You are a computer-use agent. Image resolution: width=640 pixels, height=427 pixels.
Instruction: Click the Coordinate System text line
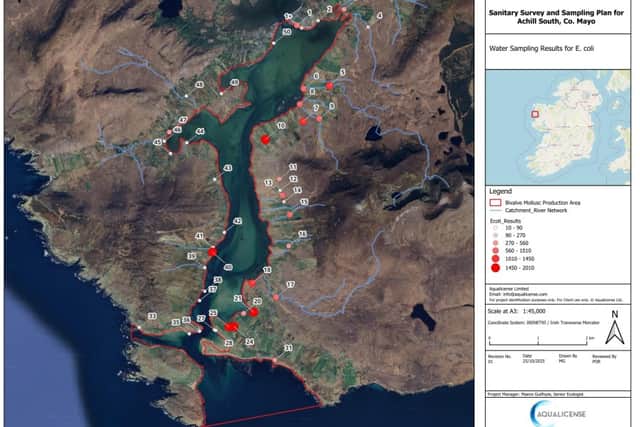(x=544, y=322)
